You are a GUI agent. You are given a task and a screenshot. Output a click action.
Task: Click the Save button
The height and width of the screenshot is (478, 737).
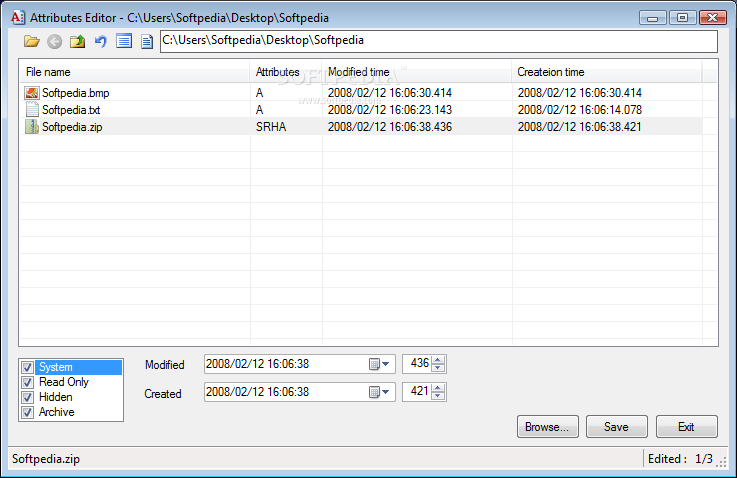click(x=617, y=427)
